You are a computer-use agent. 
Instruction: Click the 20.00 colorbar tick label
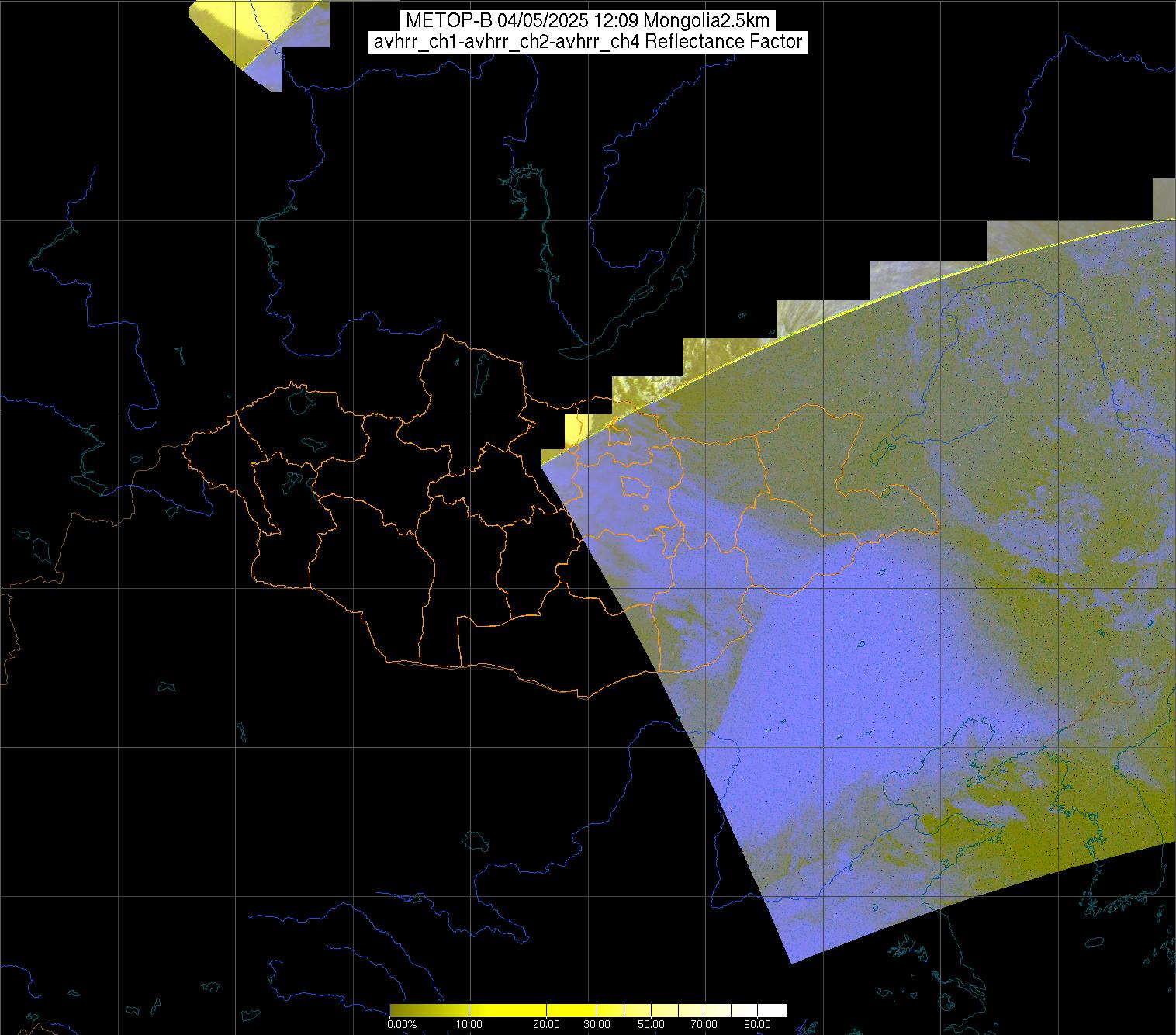(546, 1024)
